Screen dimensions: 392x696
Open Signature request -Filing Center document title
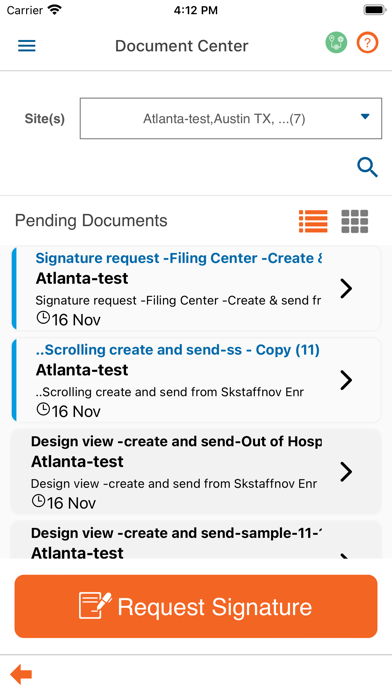178,258
